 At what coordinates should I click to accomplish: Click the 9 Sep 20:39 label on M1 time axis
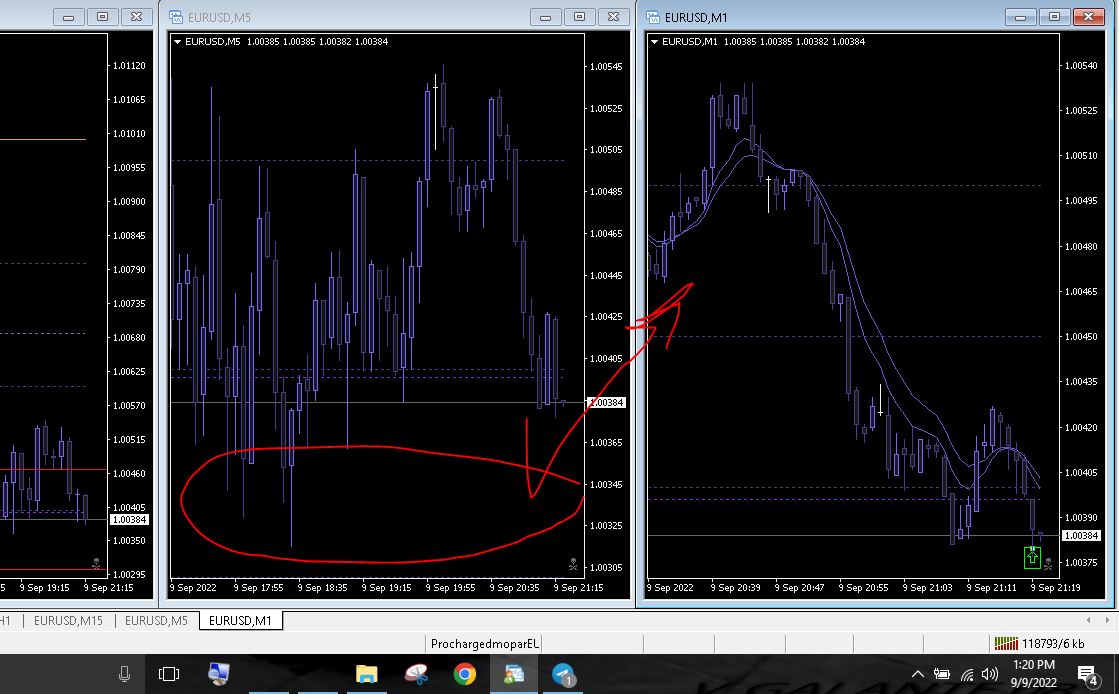click(x=735, y=588)
